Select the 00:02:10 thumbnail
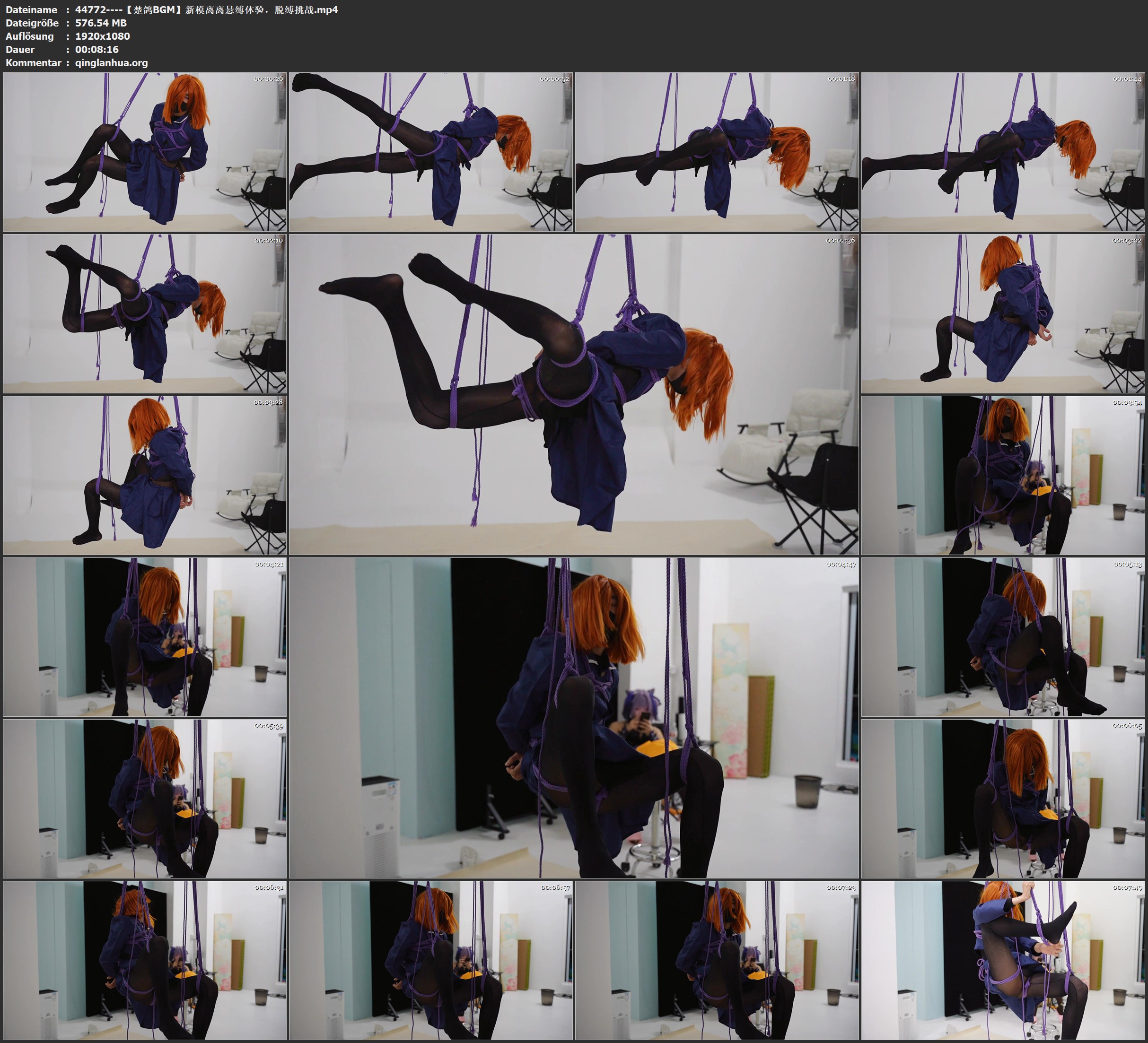Screen dimensions: 1148x1043 coord(145,313)
